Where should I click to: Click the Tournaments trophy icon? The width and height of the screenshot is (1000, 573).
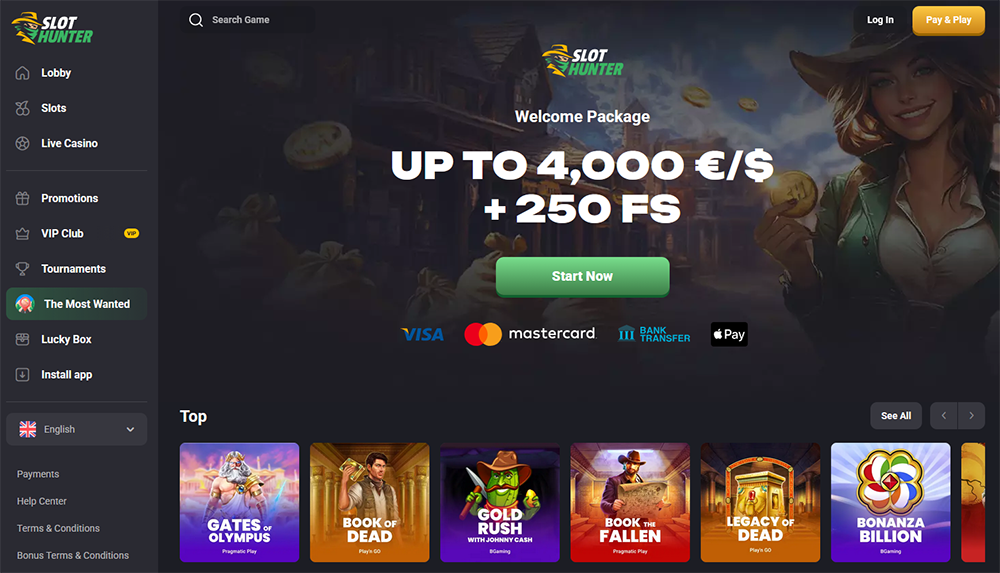[22, 269]
